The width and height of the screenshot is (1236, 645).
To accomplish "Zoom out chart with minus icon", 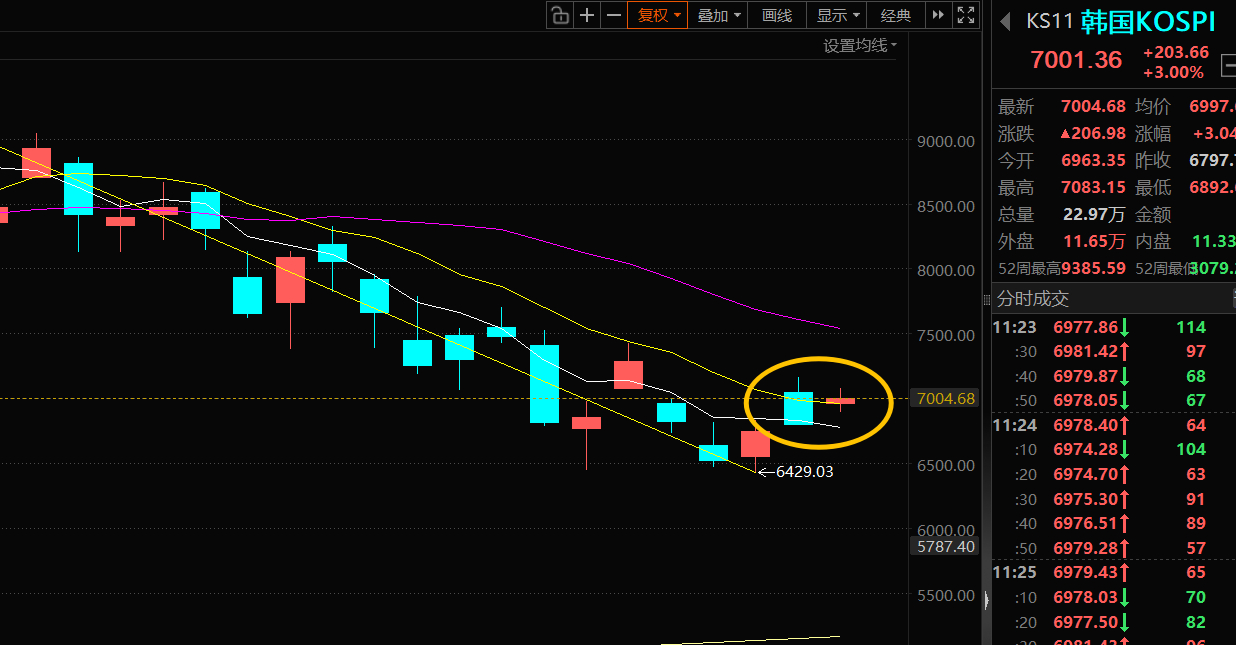I will tap(613, 15).
